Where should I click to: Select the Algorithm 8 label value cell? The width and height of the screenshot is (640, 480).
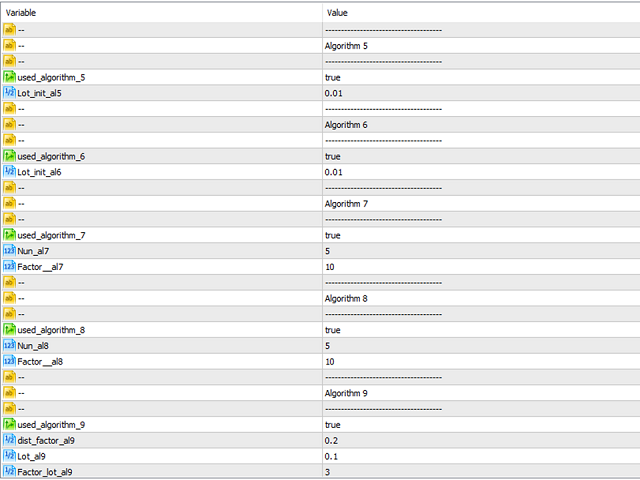(482, 298)
